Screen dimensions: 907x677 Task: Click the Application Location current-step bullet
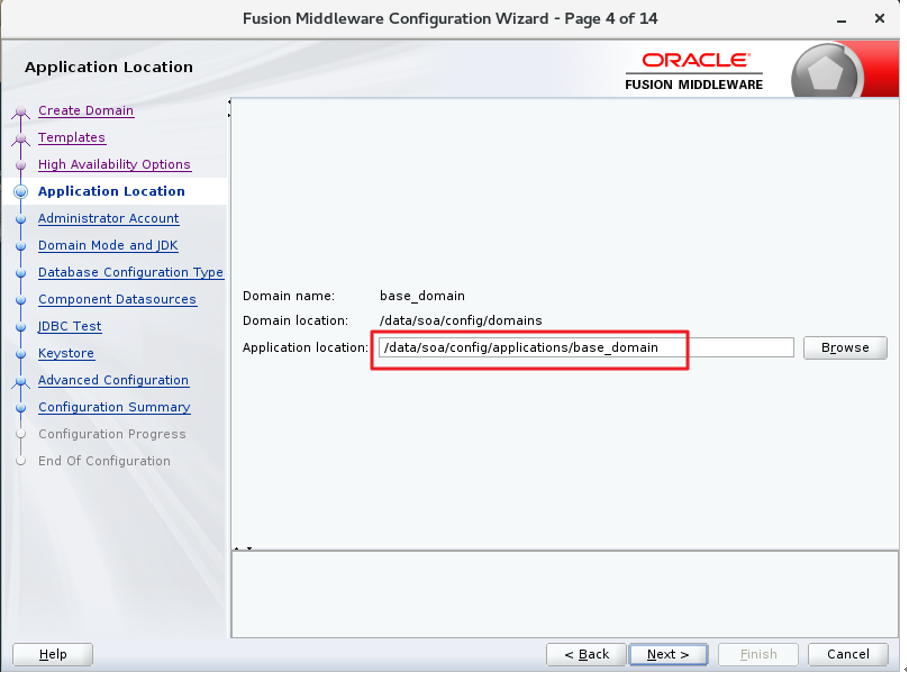[x=21, y=192]
